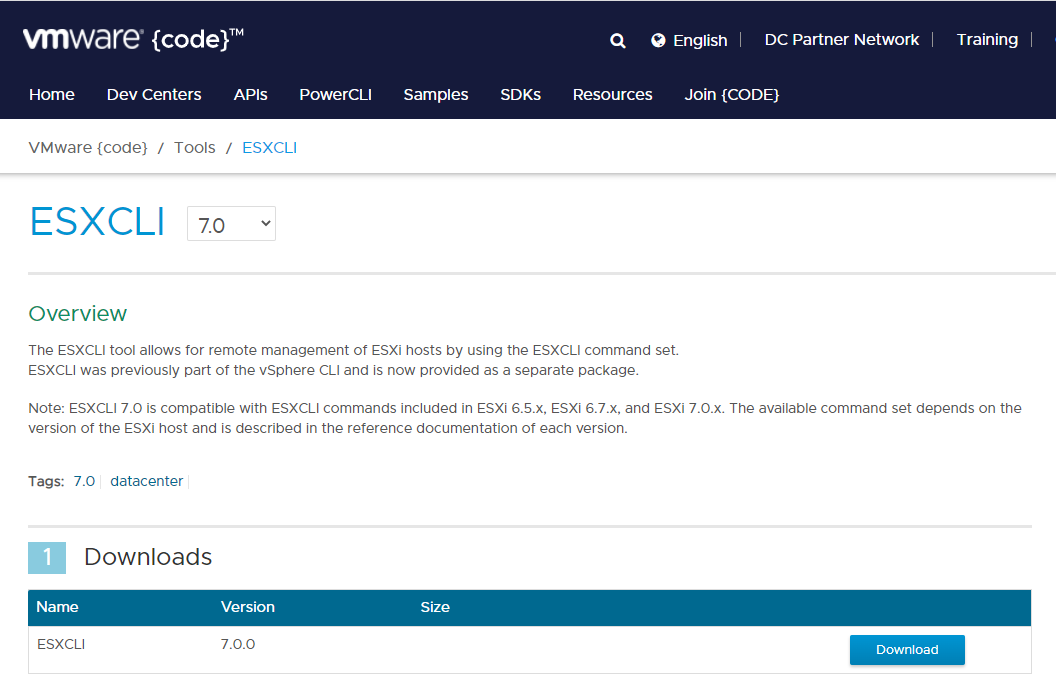Open SDKs menu item
1056x694 pixels.
[x=521, y=94]
